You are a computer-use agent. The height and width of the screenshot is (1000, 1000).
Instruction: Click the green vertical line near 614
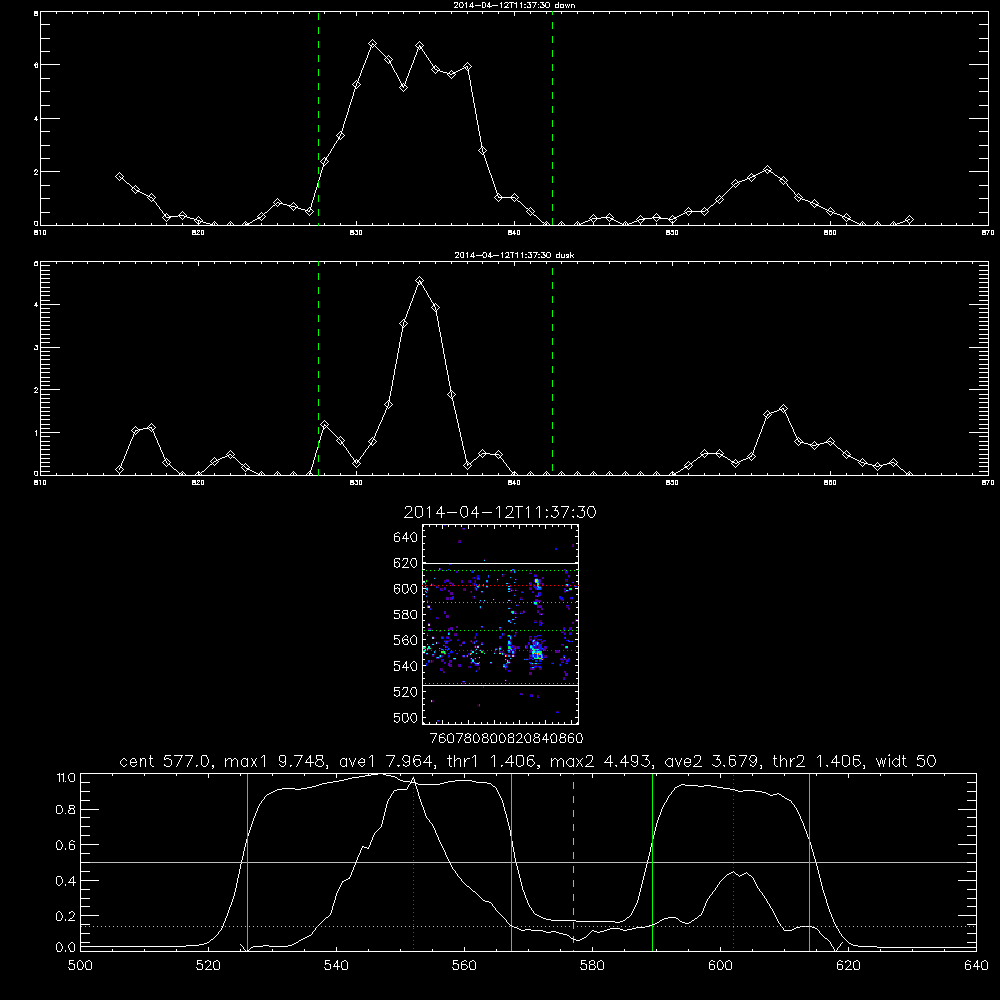tap(809, 862)
